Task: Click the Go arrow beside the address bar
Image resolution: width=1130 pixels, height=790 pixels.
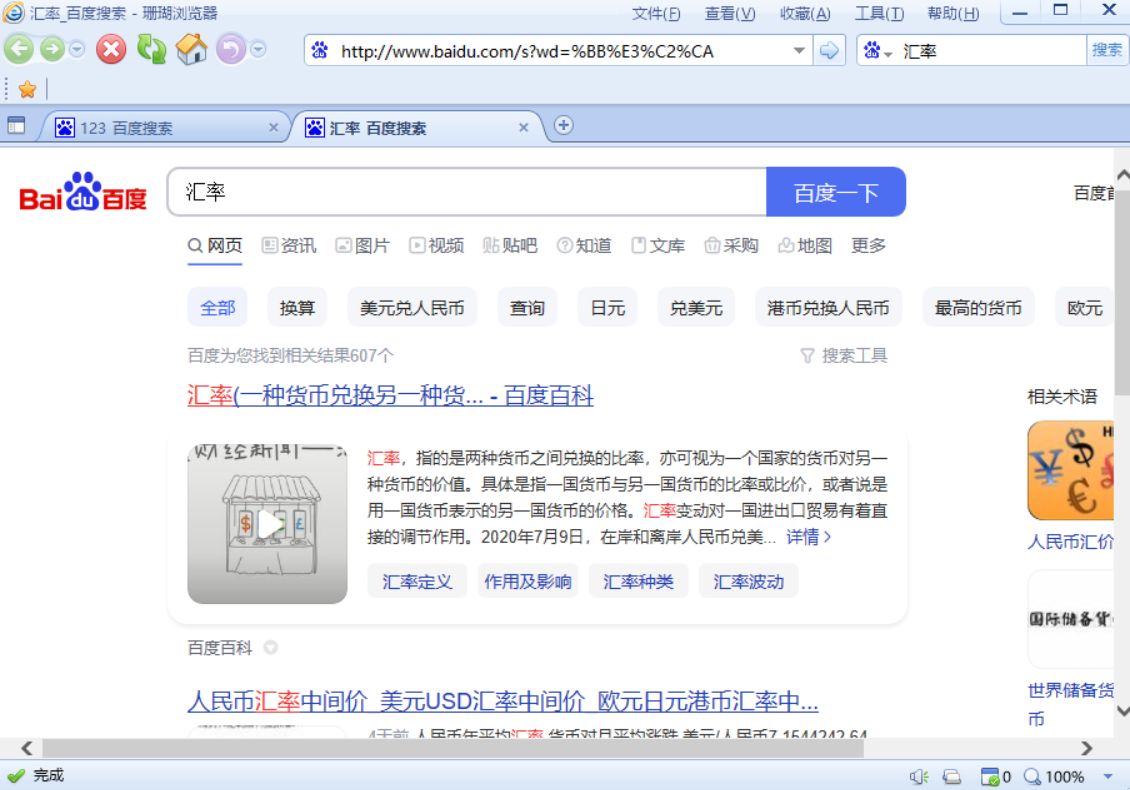Action: 829,50
